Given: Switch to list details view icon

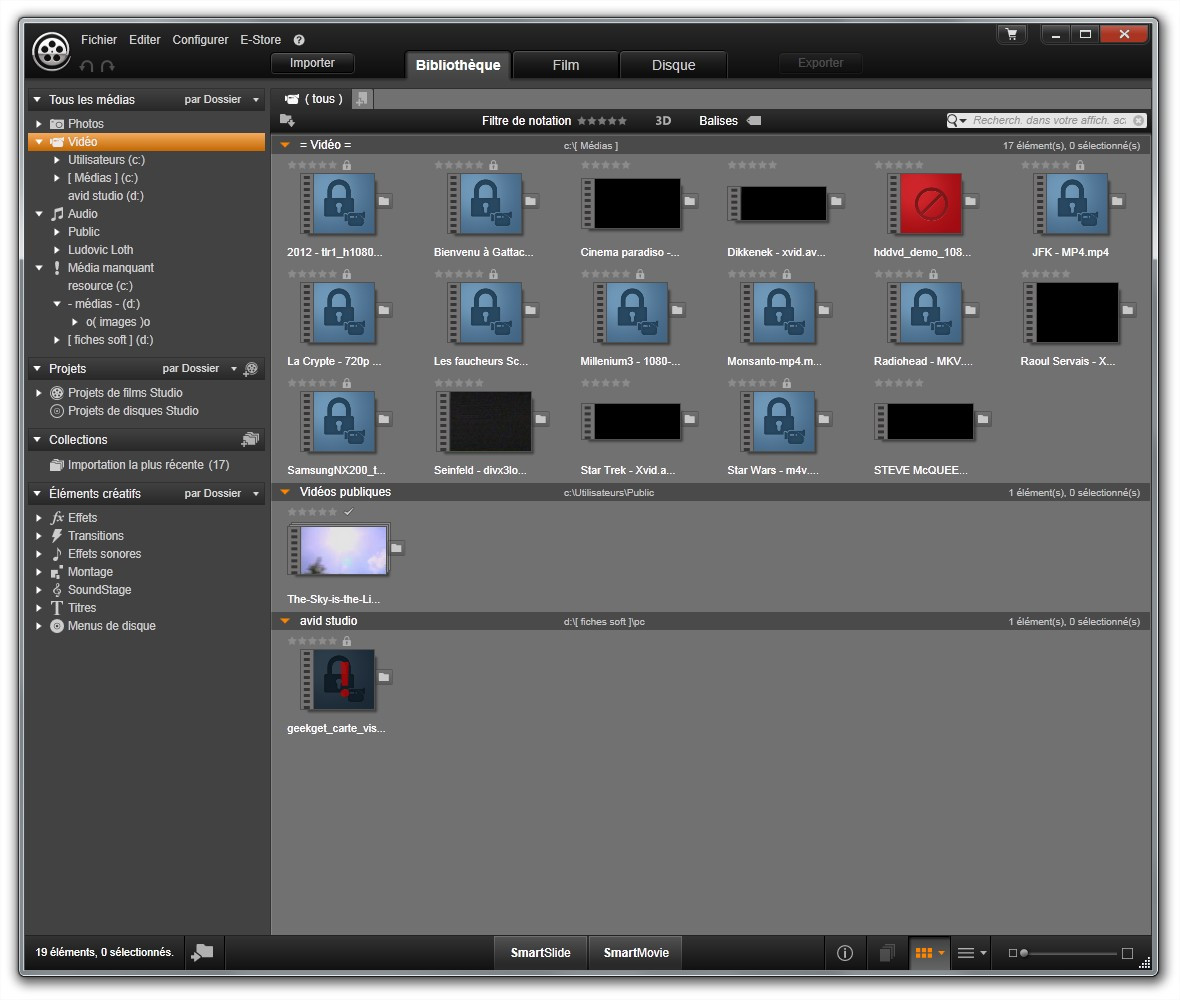Looking at the screenshot, I should click(x=966, y=953).
